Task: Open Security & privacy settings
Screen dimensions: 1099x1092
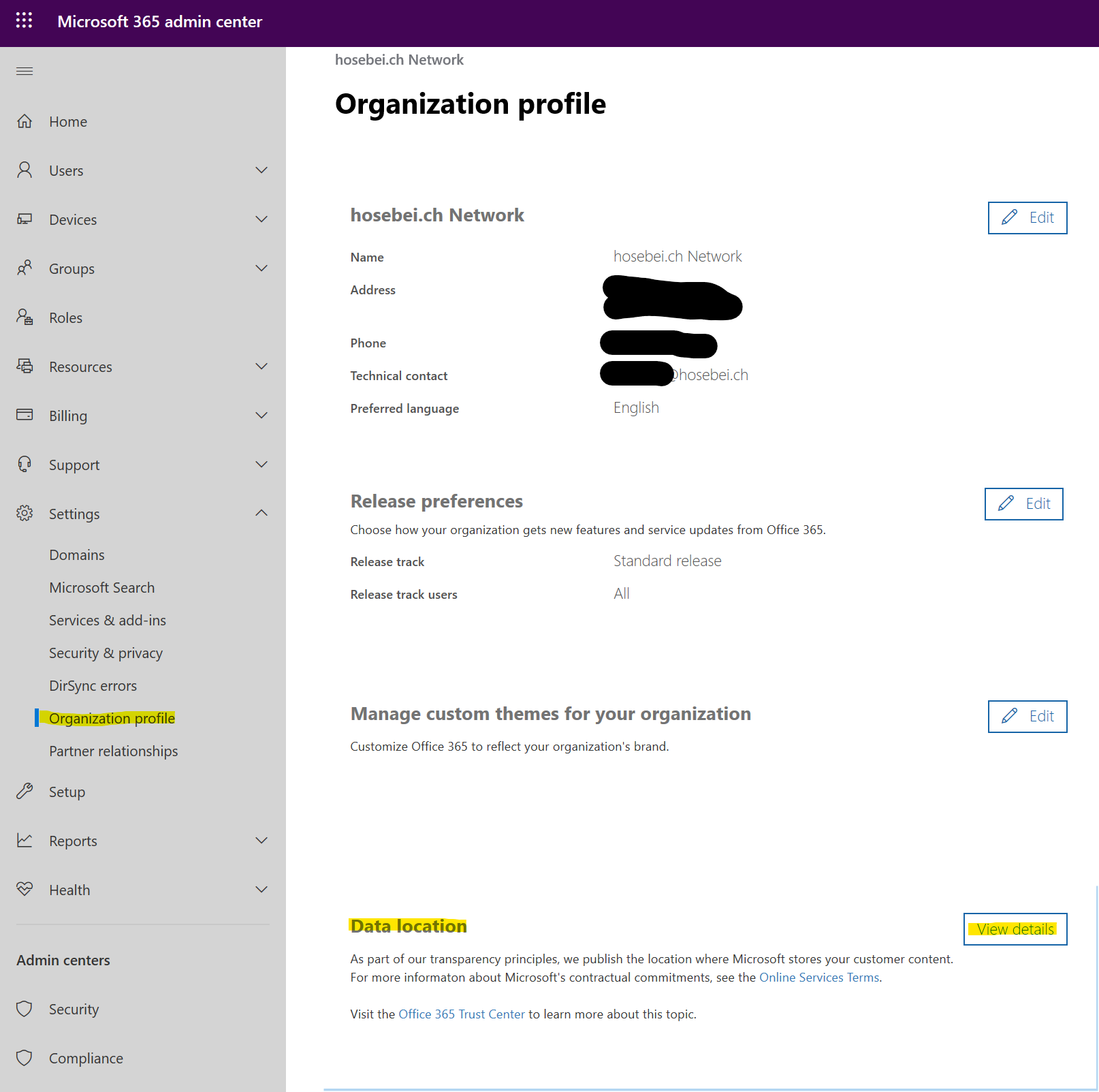Action: pos(106,653)
